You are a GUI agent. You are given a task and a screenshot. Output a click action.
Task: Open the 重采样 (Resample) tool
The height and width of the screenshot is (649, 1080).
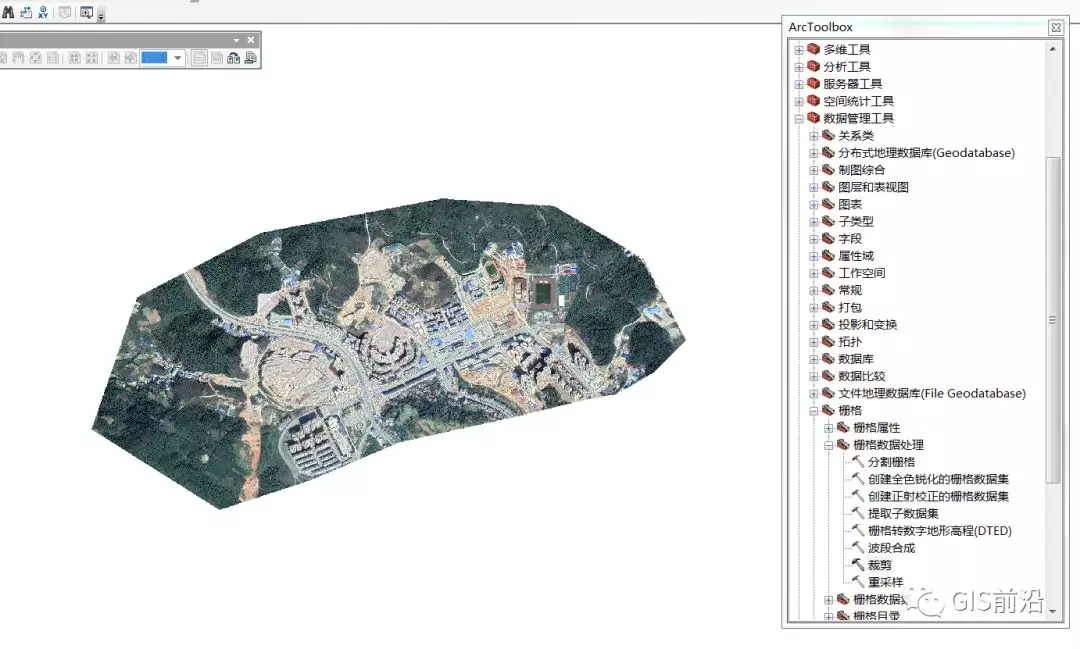coord(886,581)
